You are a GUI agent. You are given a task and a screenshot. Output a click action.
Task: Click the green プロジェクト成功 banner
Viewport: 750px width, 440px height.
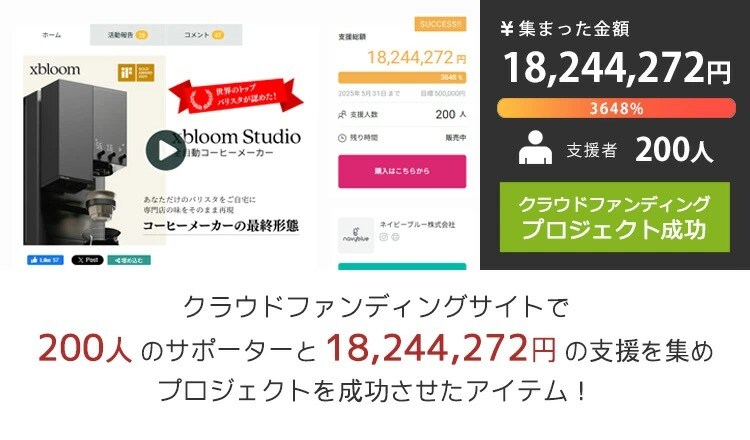[615, 217]
